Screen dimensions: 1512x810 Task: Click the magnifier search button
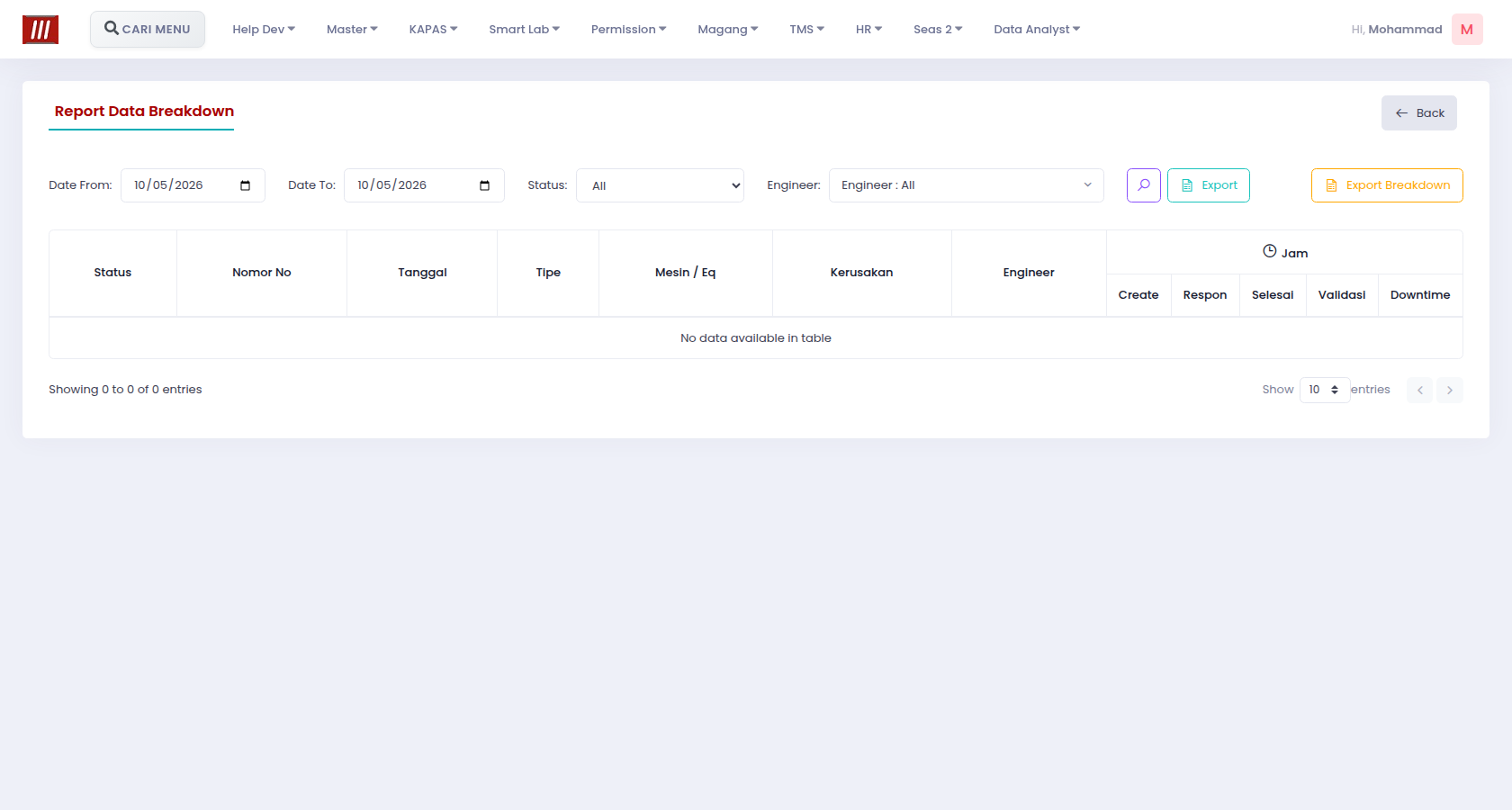[1143, 185]
